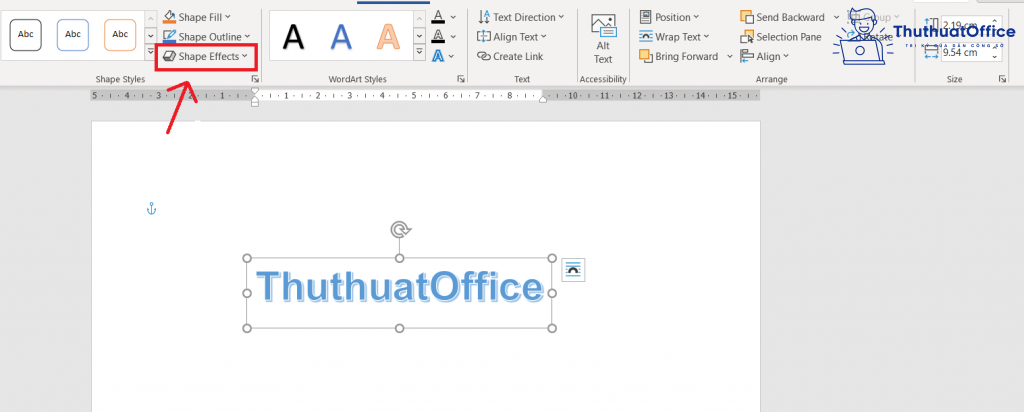Open the Text Effects dropdown arrow
Viewport: 1024px width, 412px height.
[x=453, y=57]
